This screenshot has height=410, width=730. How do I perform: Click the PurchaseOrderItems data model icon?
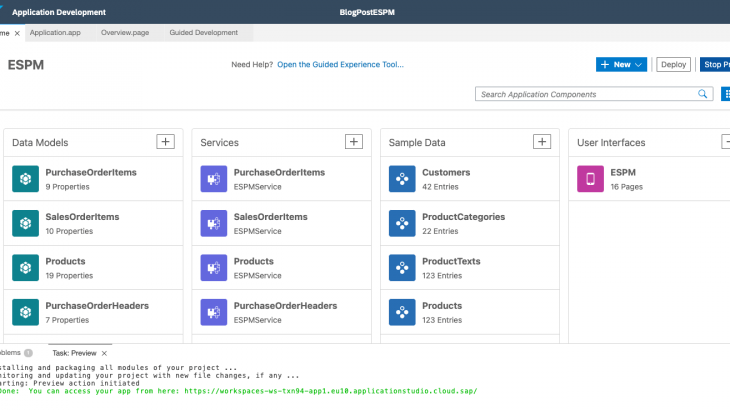point(25,179)
